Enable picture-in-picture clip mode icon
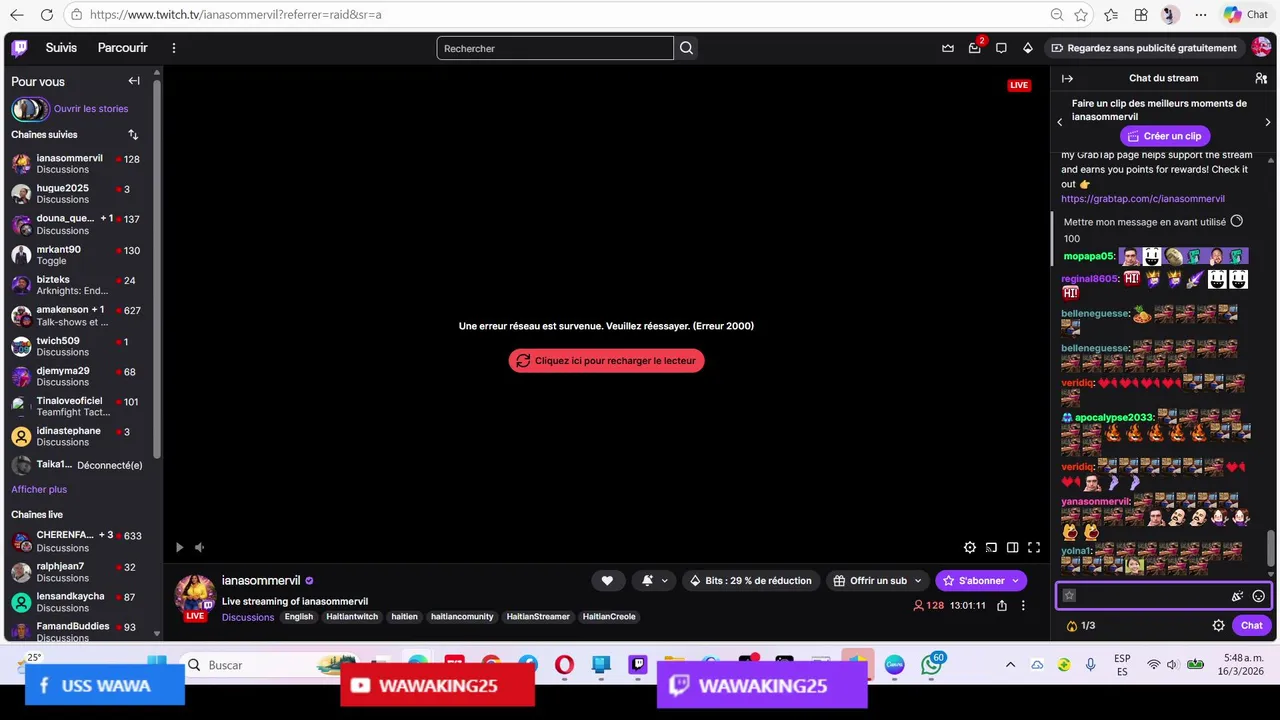 [x=991, y=547]
